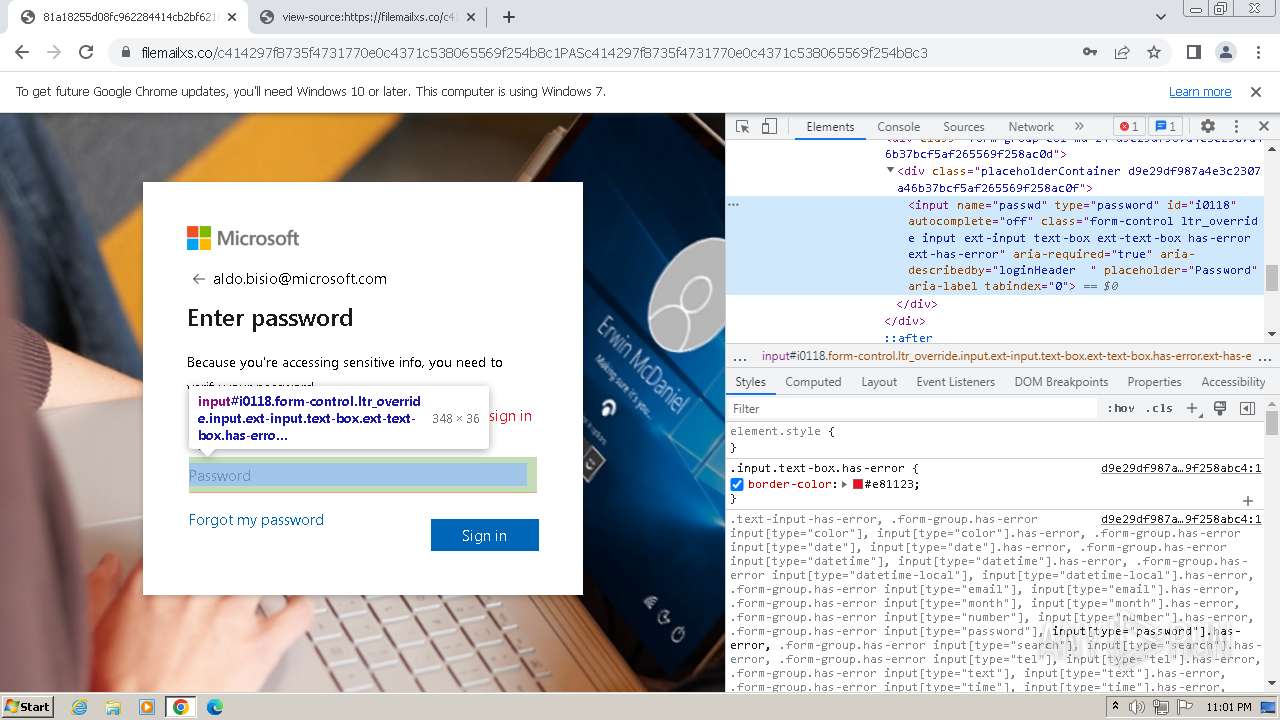Show more DevTools panels chevron
The height and width of the screenshot is (720, 1280).
coord(1079,127)
